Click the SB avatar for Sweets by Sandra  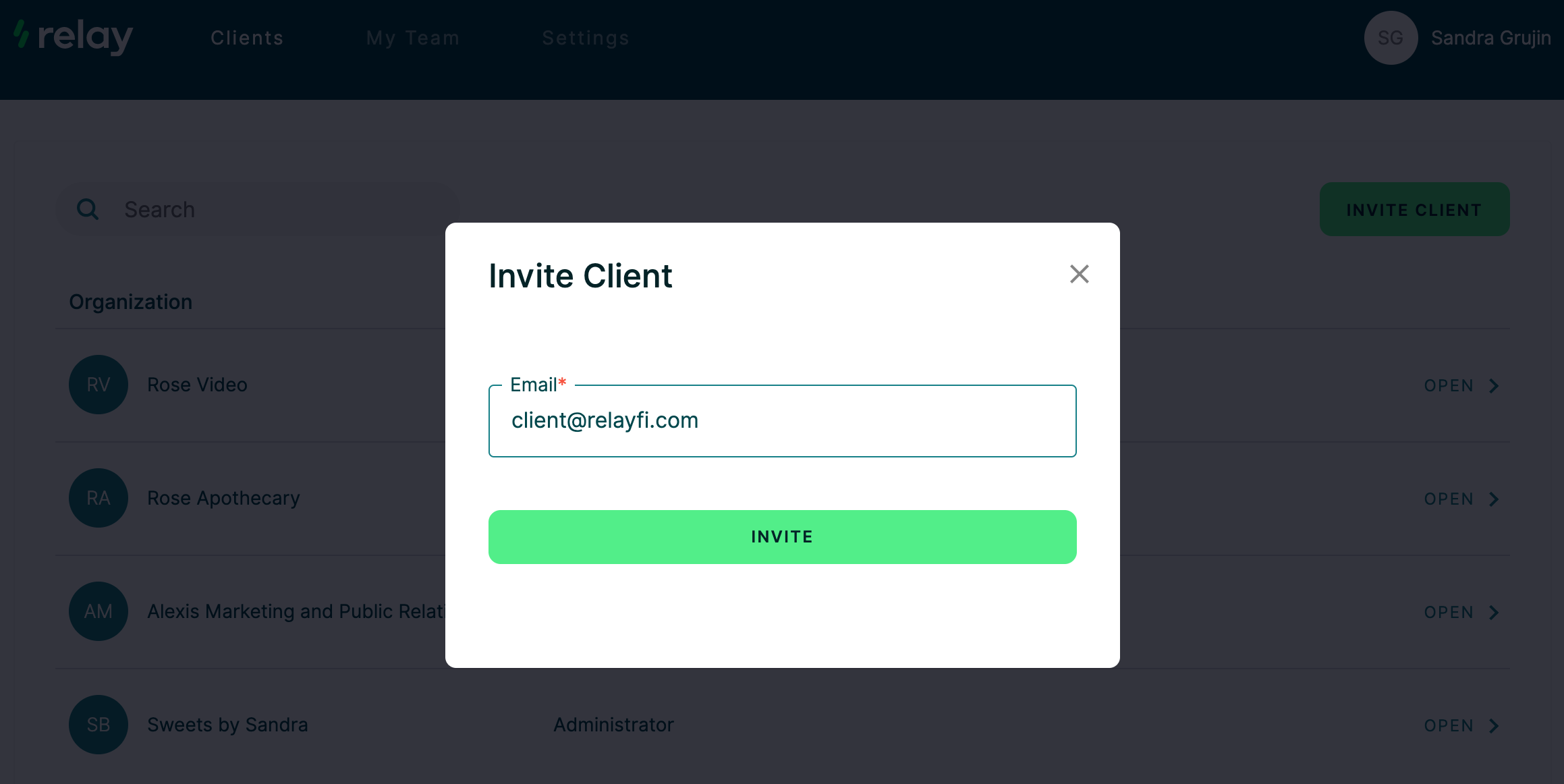pos(99,725)
